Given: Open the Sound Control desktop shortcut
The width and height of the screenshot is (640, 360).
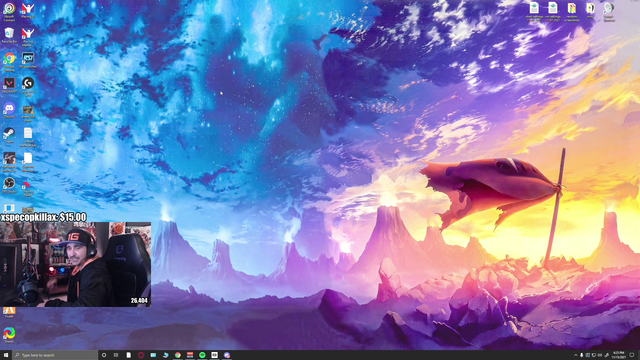Looking at the screenshot, I should click(609, 11).
